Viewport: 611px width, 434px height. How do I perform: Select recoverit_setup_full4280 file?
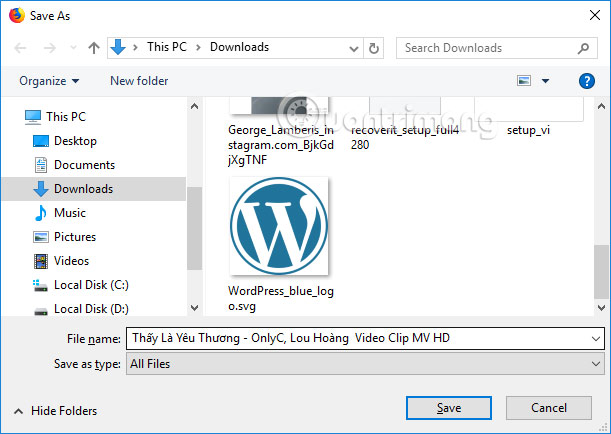(x=404, y=137)
